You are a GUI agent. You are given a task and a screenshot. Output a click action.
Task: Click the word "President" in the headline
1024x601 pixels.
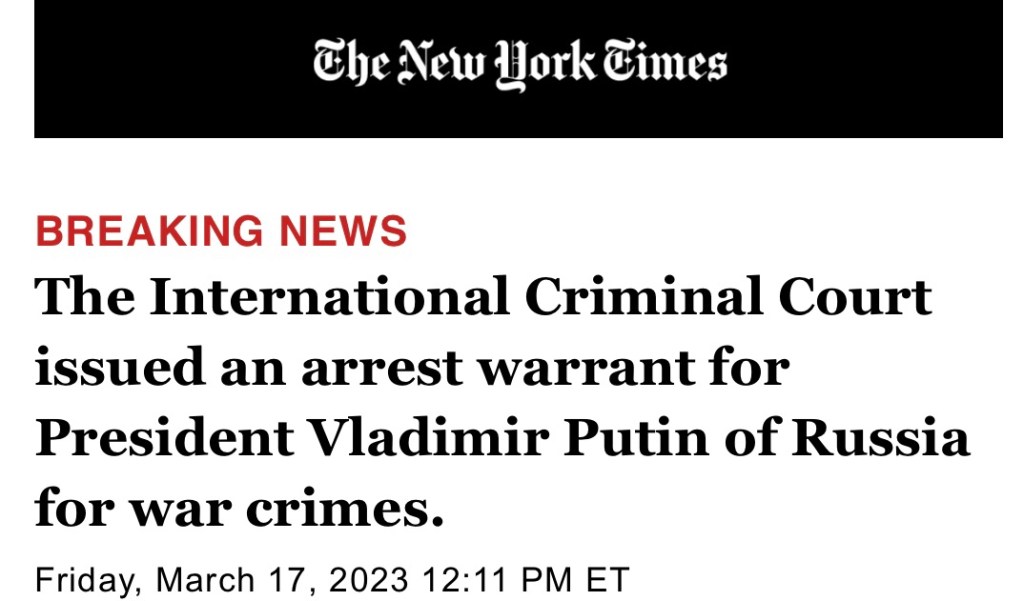click(165, 439)
